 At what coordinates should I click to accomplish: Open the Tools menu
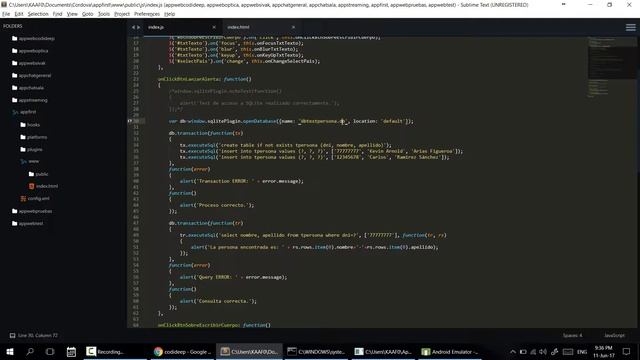click(104, 14)
